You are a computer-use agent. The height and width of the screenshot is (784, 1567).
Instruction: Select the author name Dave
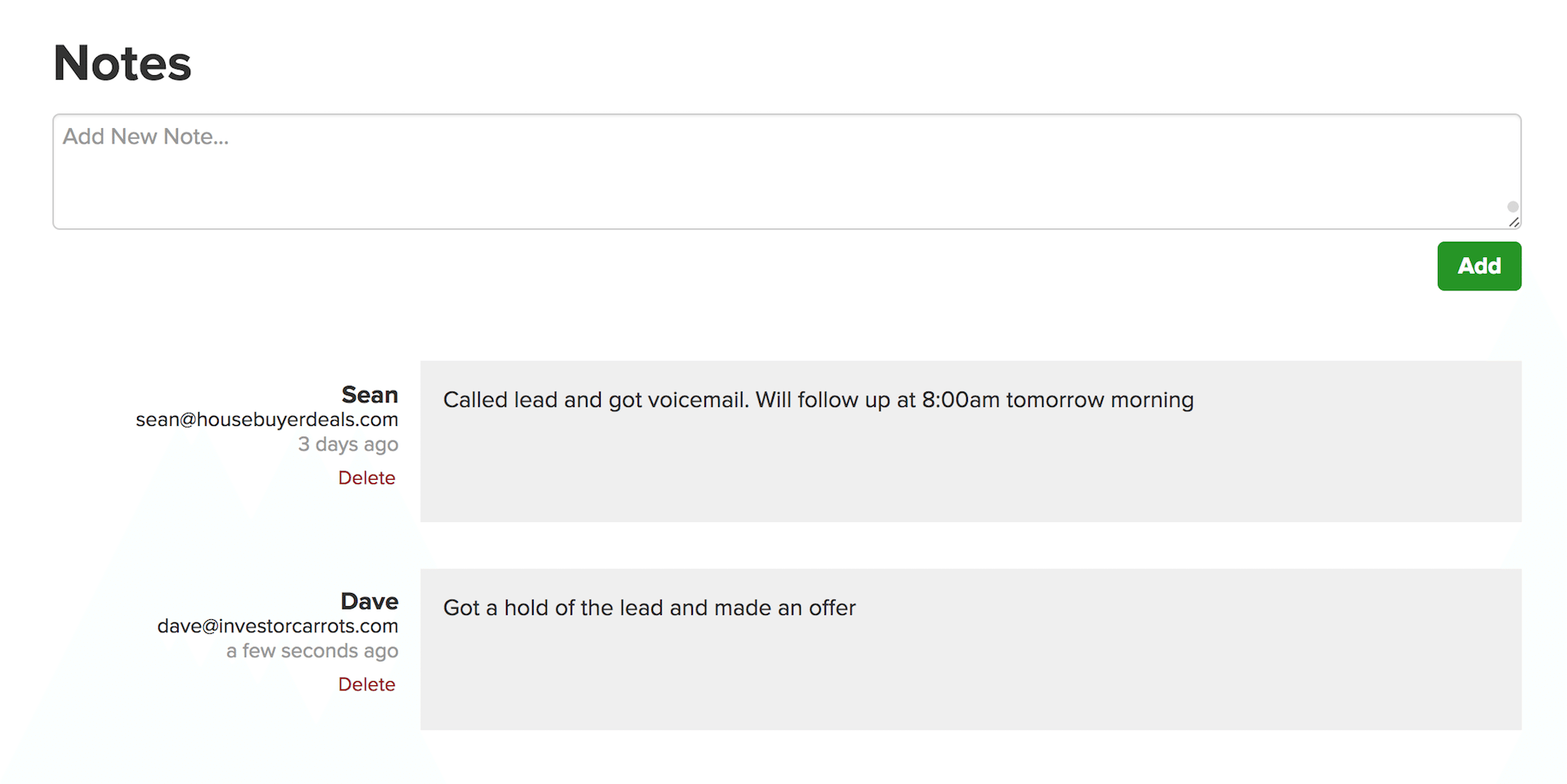tap(369, 601)
